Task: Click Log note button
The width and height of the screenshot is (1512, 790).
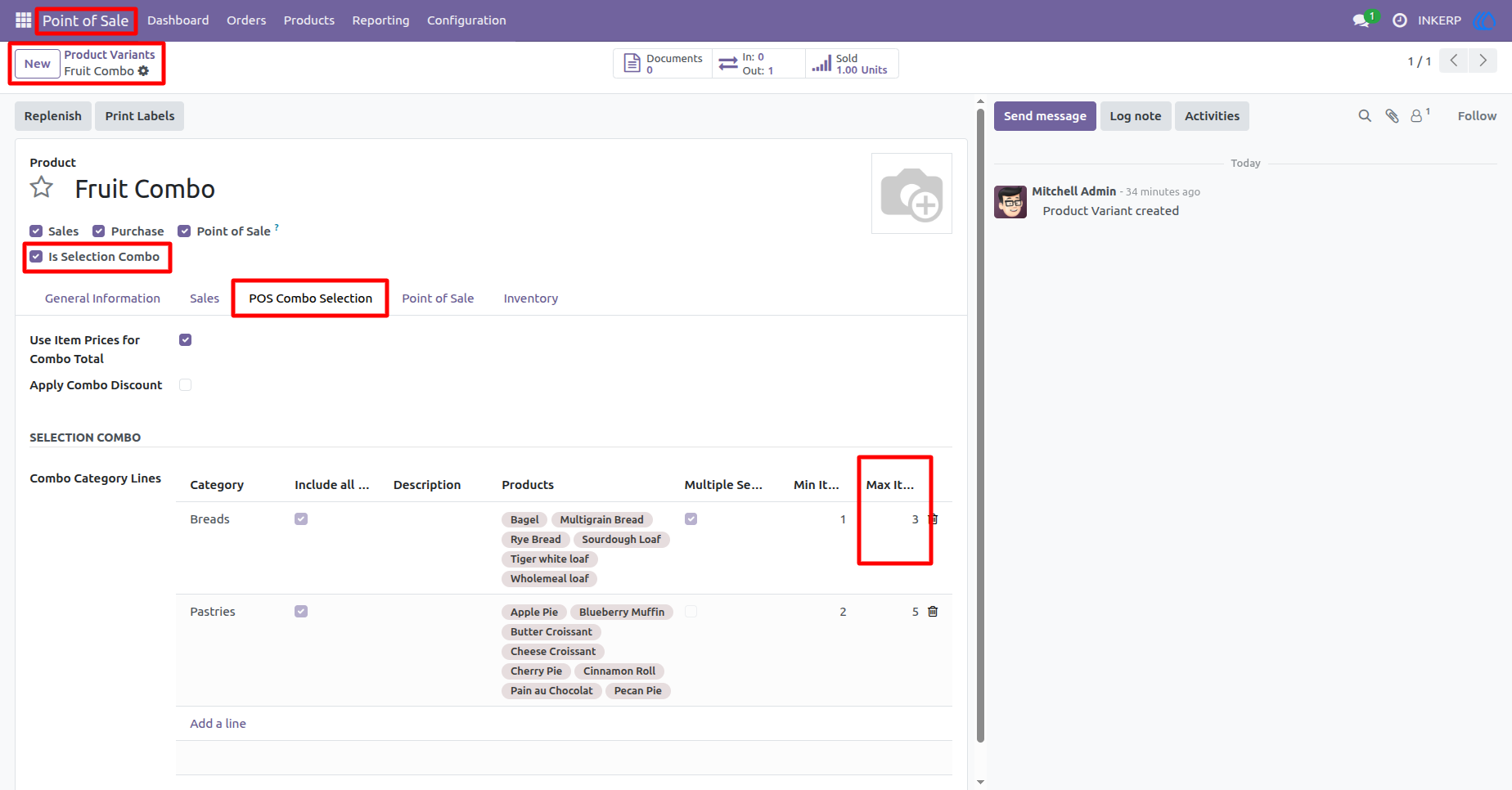Action: (x=1136, y=116)
